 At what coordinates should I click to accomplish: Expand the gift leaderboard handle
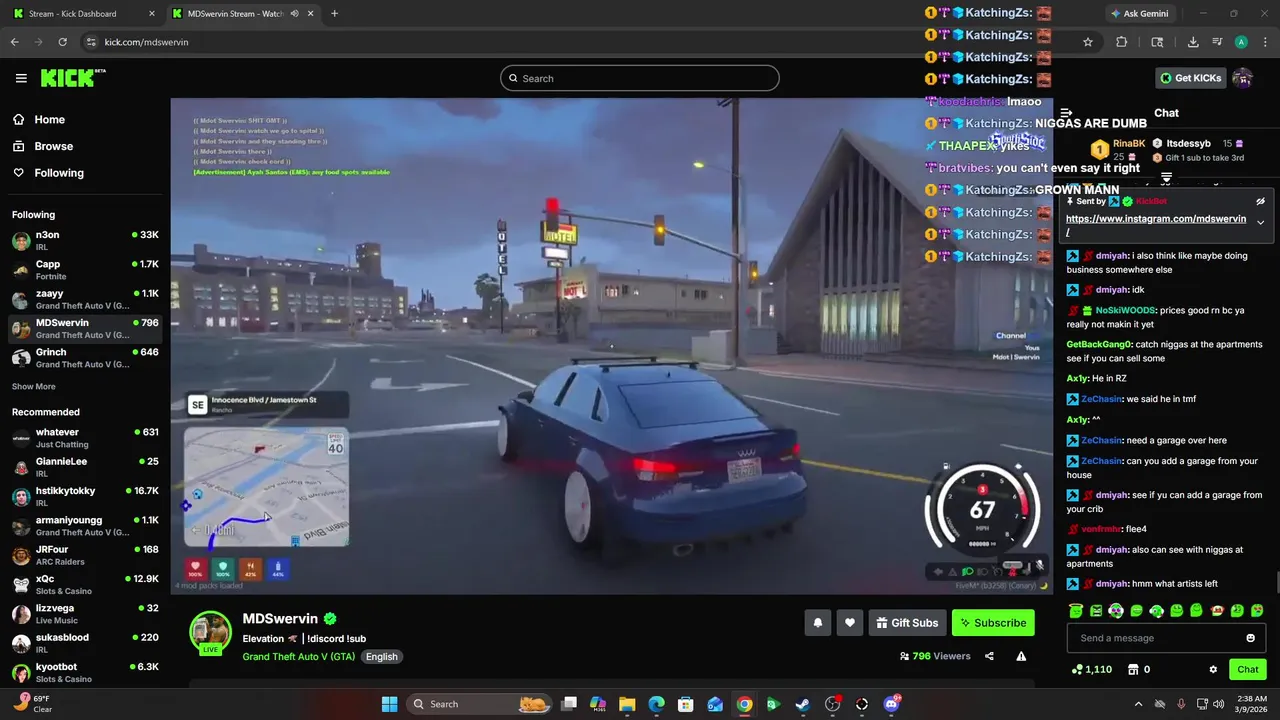pyautogui.click(x=1166, y=178)
